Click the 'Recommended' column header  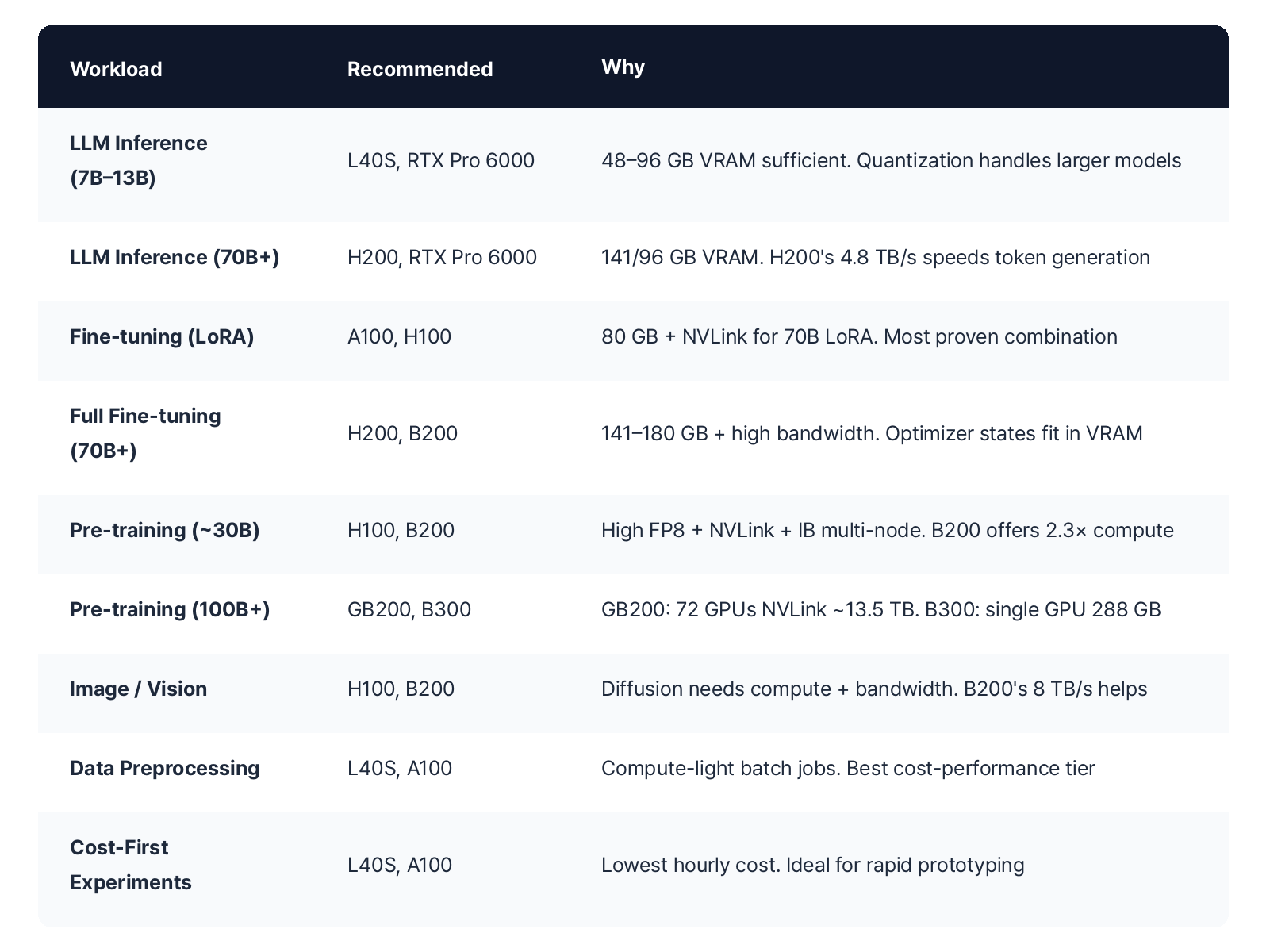tap(420, 69)
